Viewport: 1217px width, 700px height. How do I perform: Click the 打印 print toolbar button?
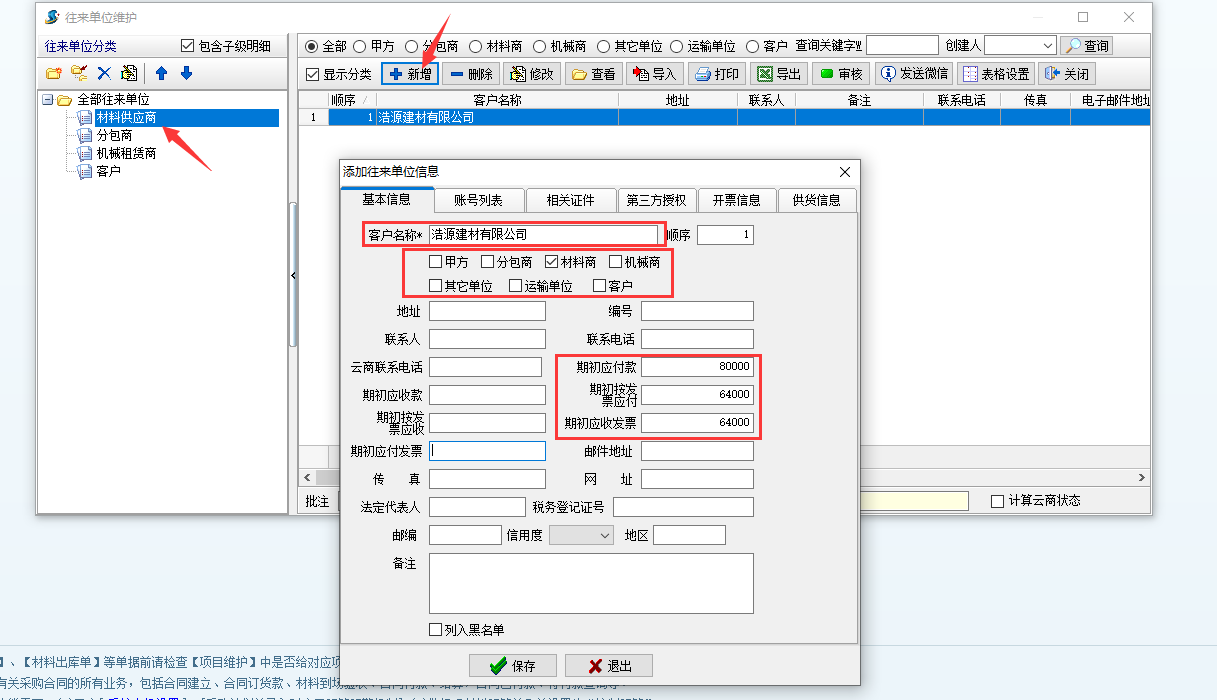[x=716, y=74]
